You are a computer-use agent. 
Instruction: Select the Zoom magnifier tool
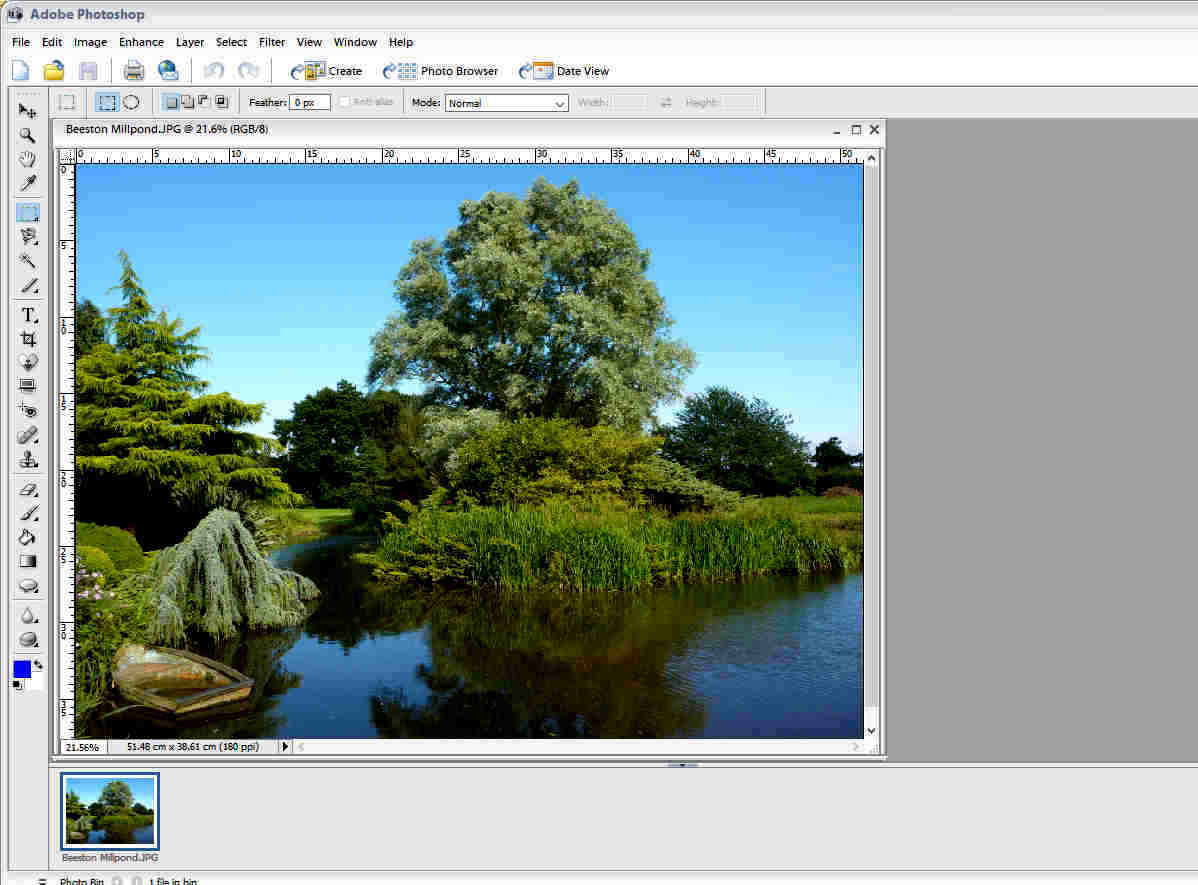(x=28, y=135)
